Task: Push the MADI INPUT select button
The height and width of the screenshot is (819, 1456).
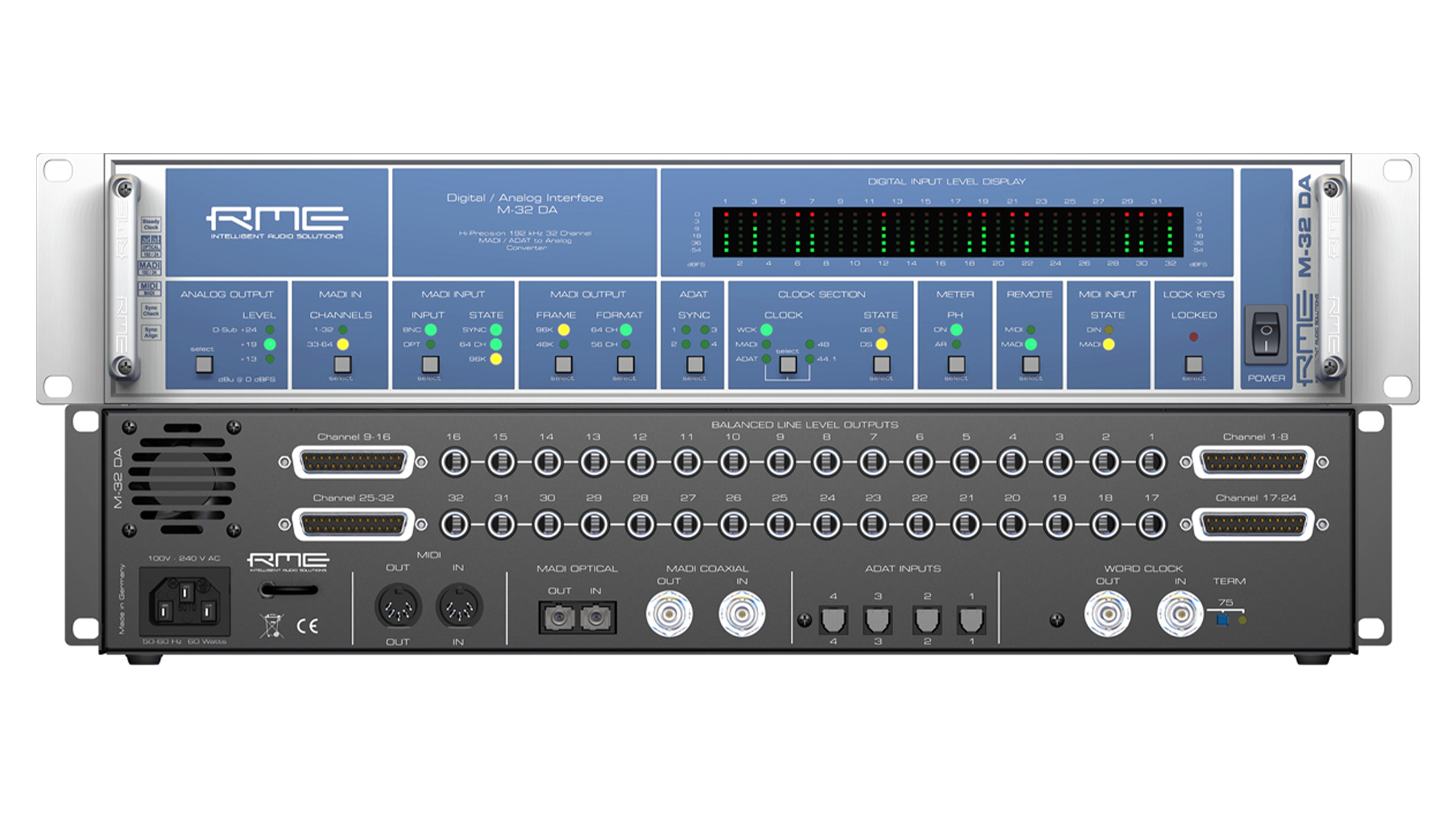Action: tap(430, 365)
